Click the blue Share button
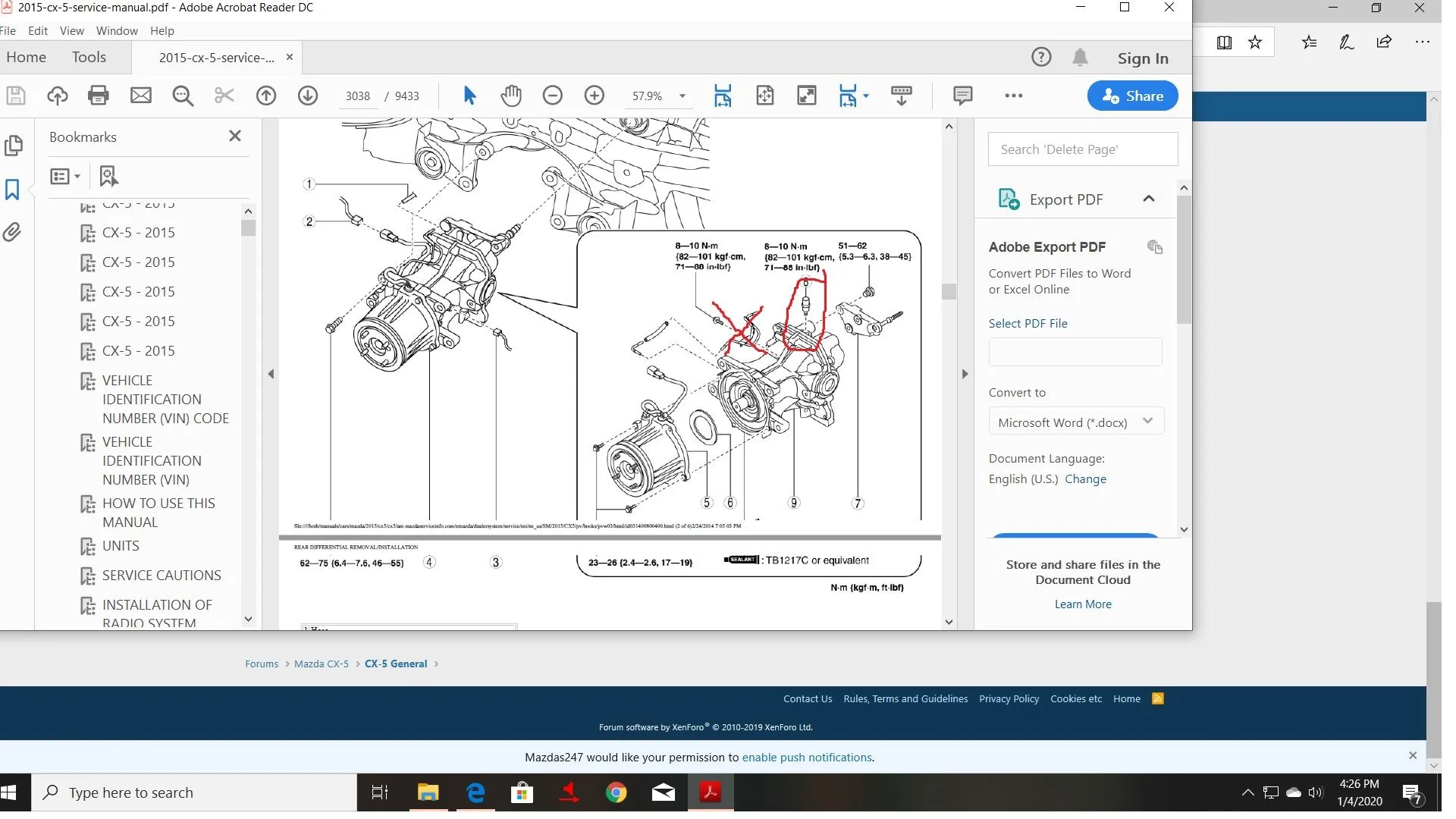This screenshot has width=1456, height=819. [x=1132, y=96]
